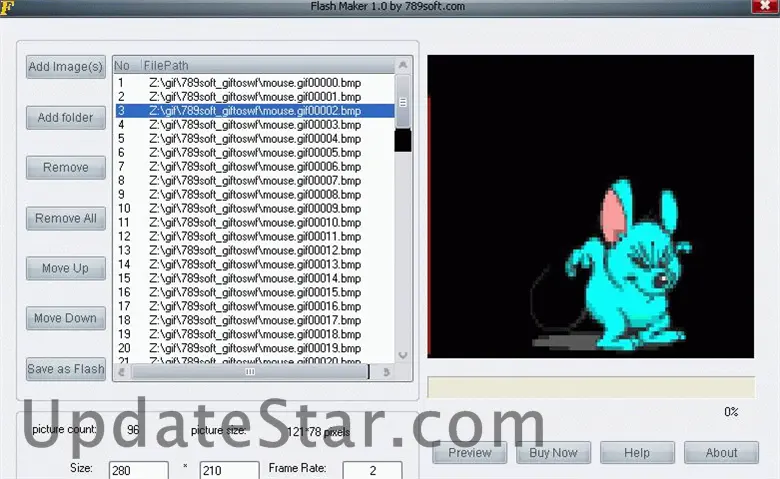Click the Add folder button

65,118
